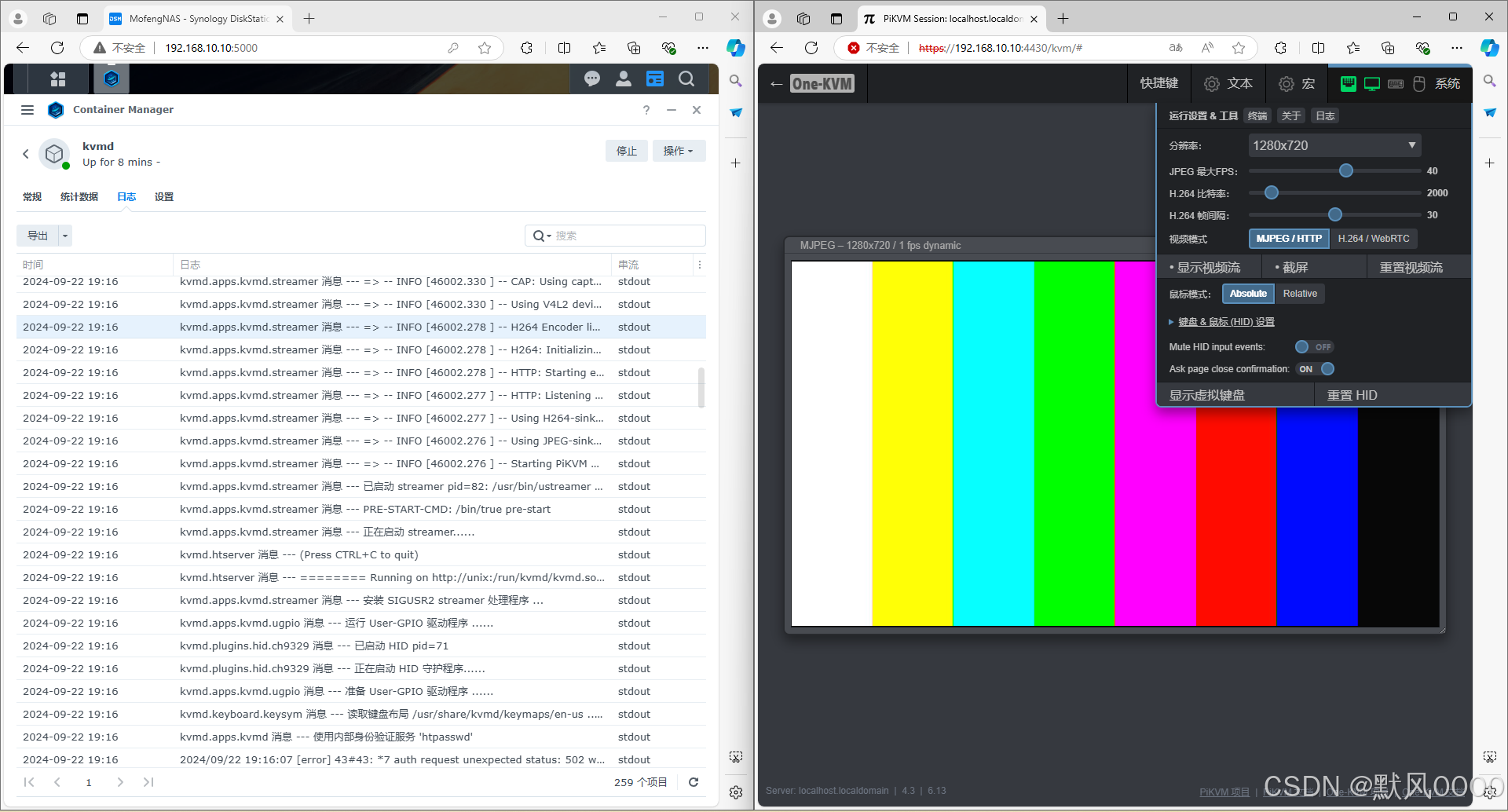The height and width of the screenshot is (812, 1508).
Task: Click the keyboard status icon in PiKVM header
Action: click(x=1396, y=84)
